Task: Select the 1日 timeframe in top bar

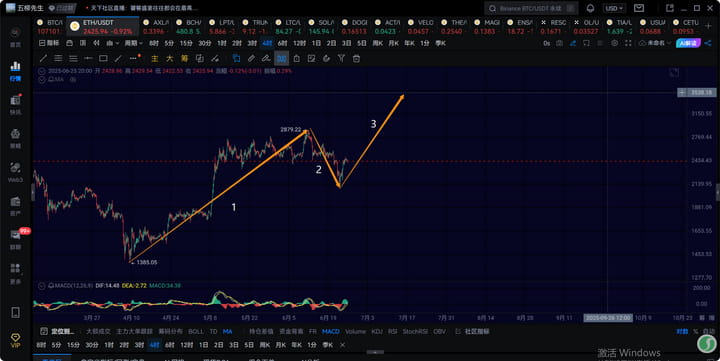Action: coord(316,43)
